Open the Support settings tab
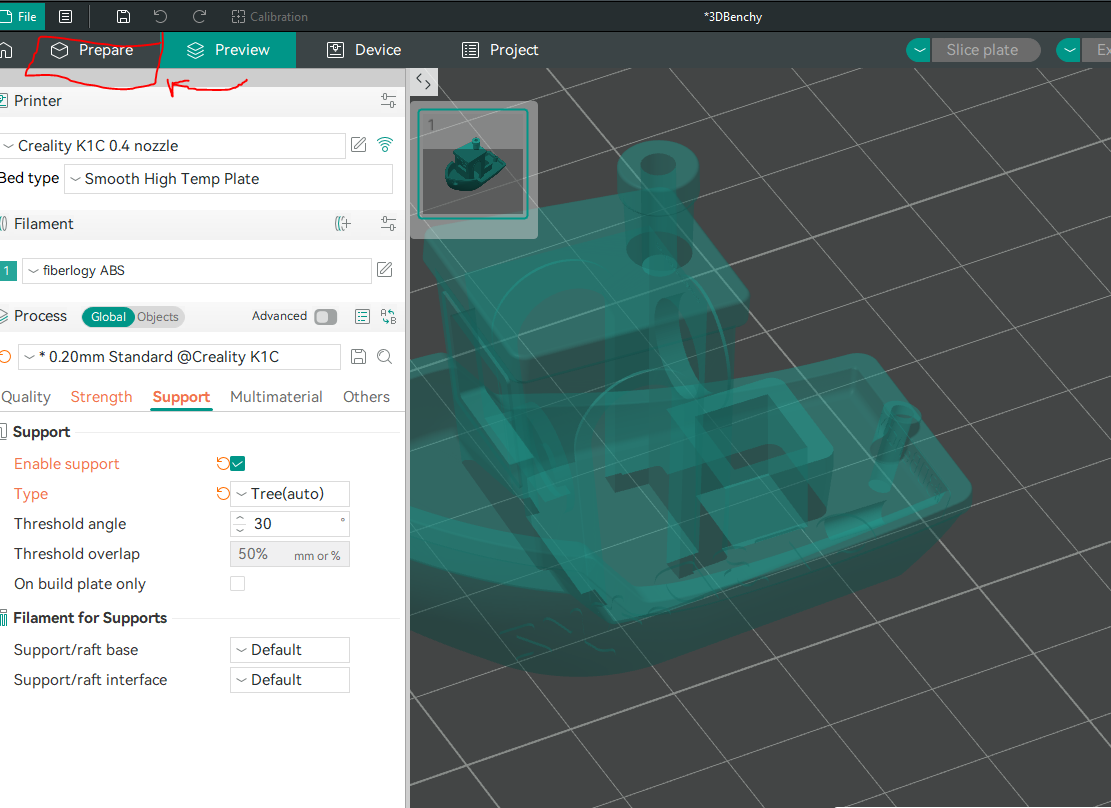The width and height of the screenshot is (1111, 808). (181, 397)
